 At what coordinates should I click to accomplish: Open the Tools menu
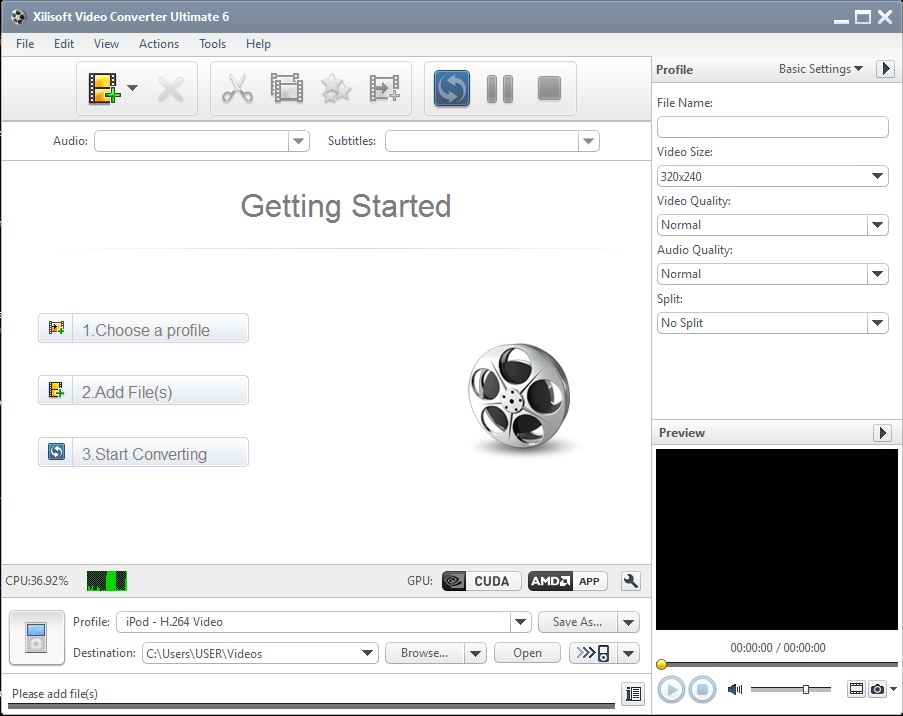211,44
